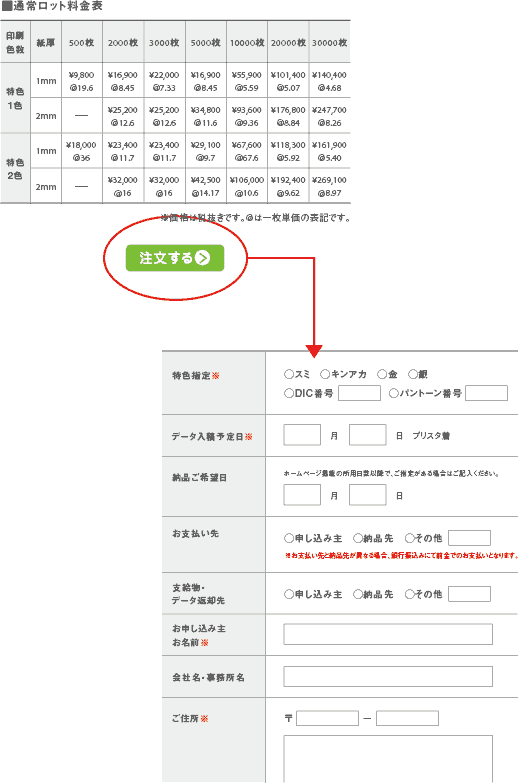The height and width of the screenshot is (783, 518).
Task: Click the day field for データ入稿予定日
Action: (x=368, y=435)
